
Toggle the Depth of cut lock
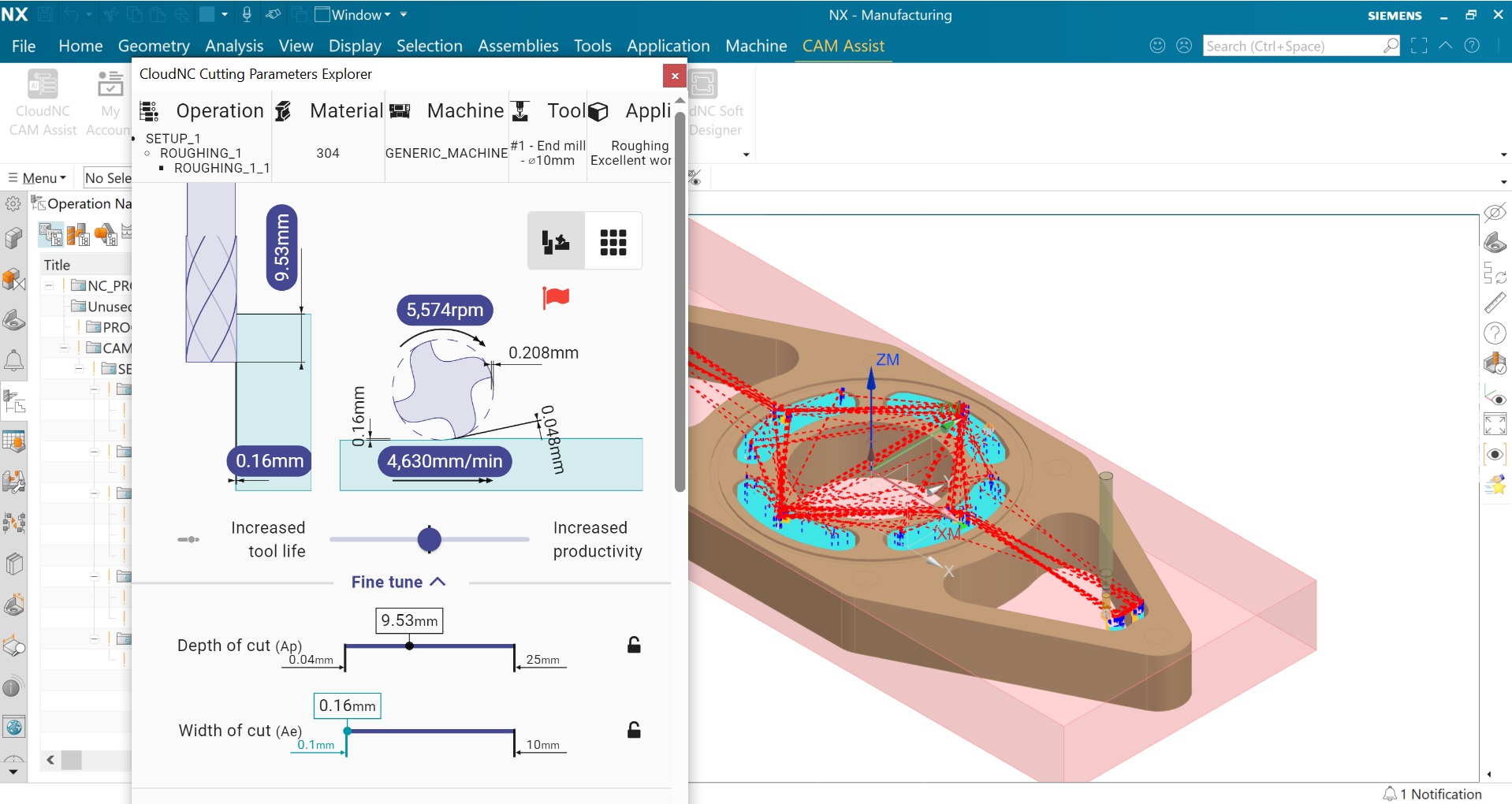[634, 645]
